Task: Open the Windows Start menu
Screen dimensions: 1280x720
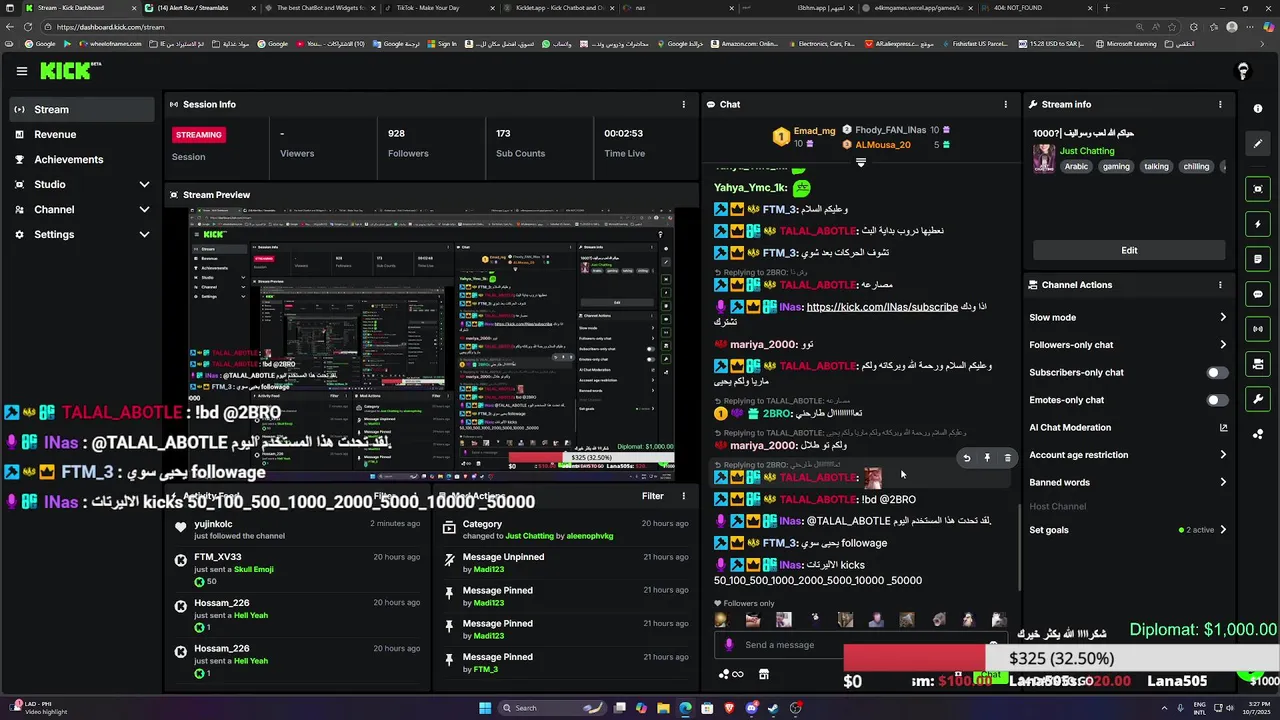Action: point(485,708)
